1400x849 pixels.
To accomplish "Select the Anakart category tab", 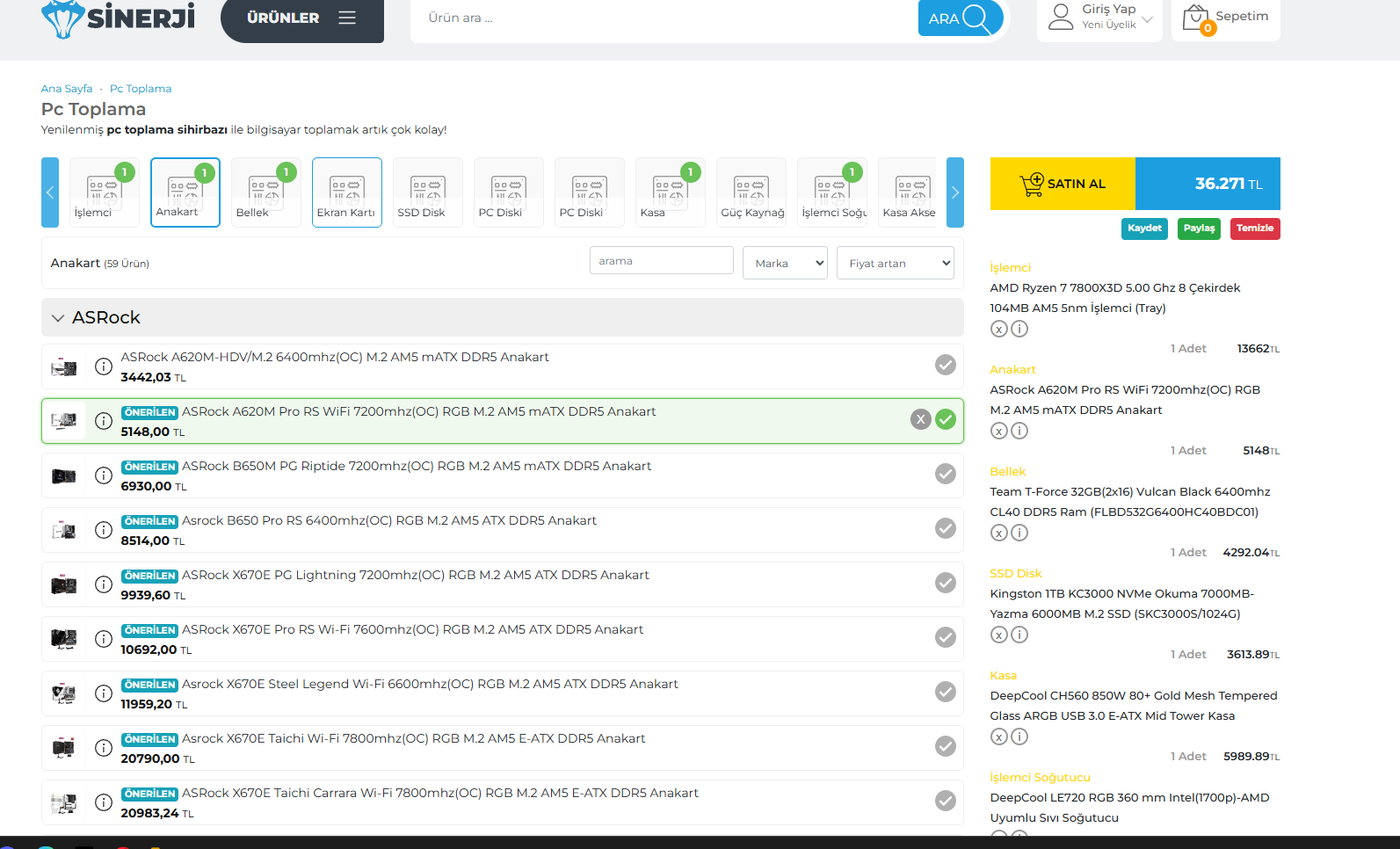I will pyautogui.click(x=185, y=192).
